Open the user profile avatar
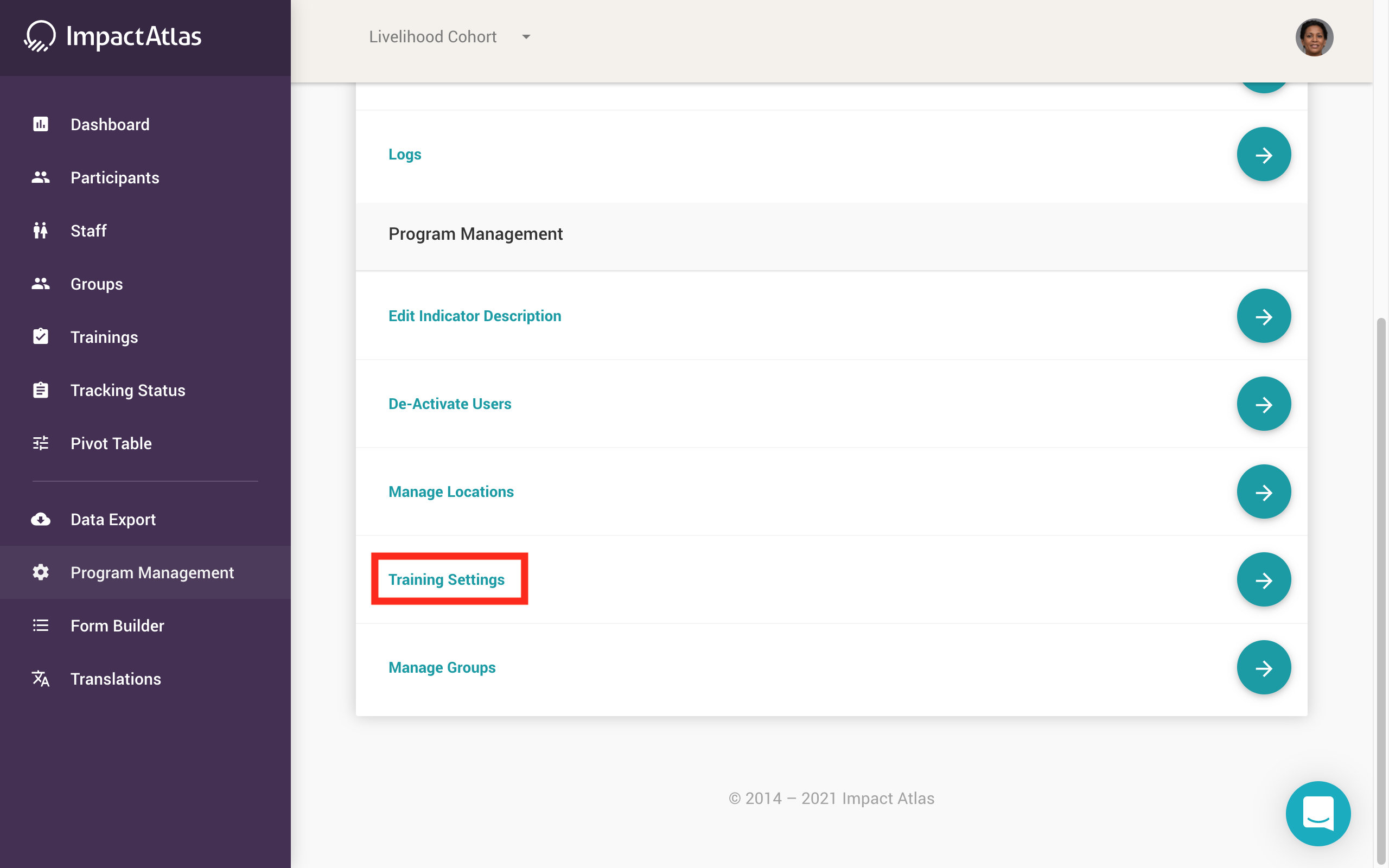This screenshot has width=1389, height=868. [x=1314, y=37]
